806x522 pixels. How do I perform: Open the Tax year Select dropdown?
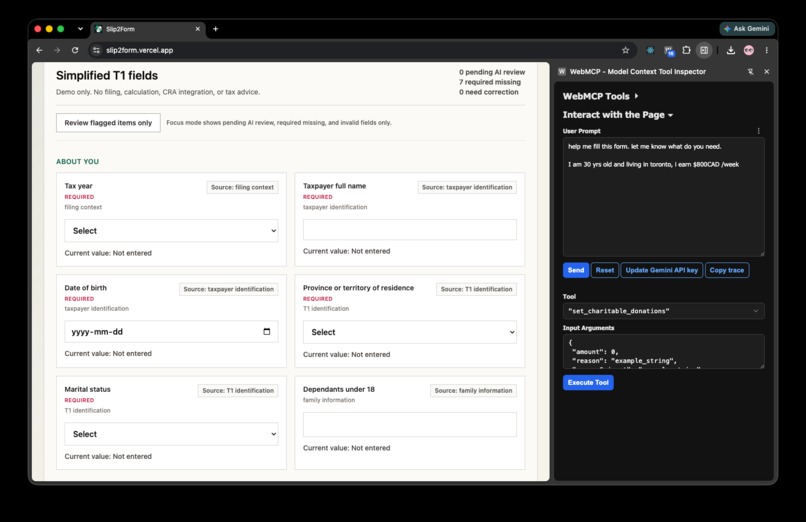[x=171, y=231]
